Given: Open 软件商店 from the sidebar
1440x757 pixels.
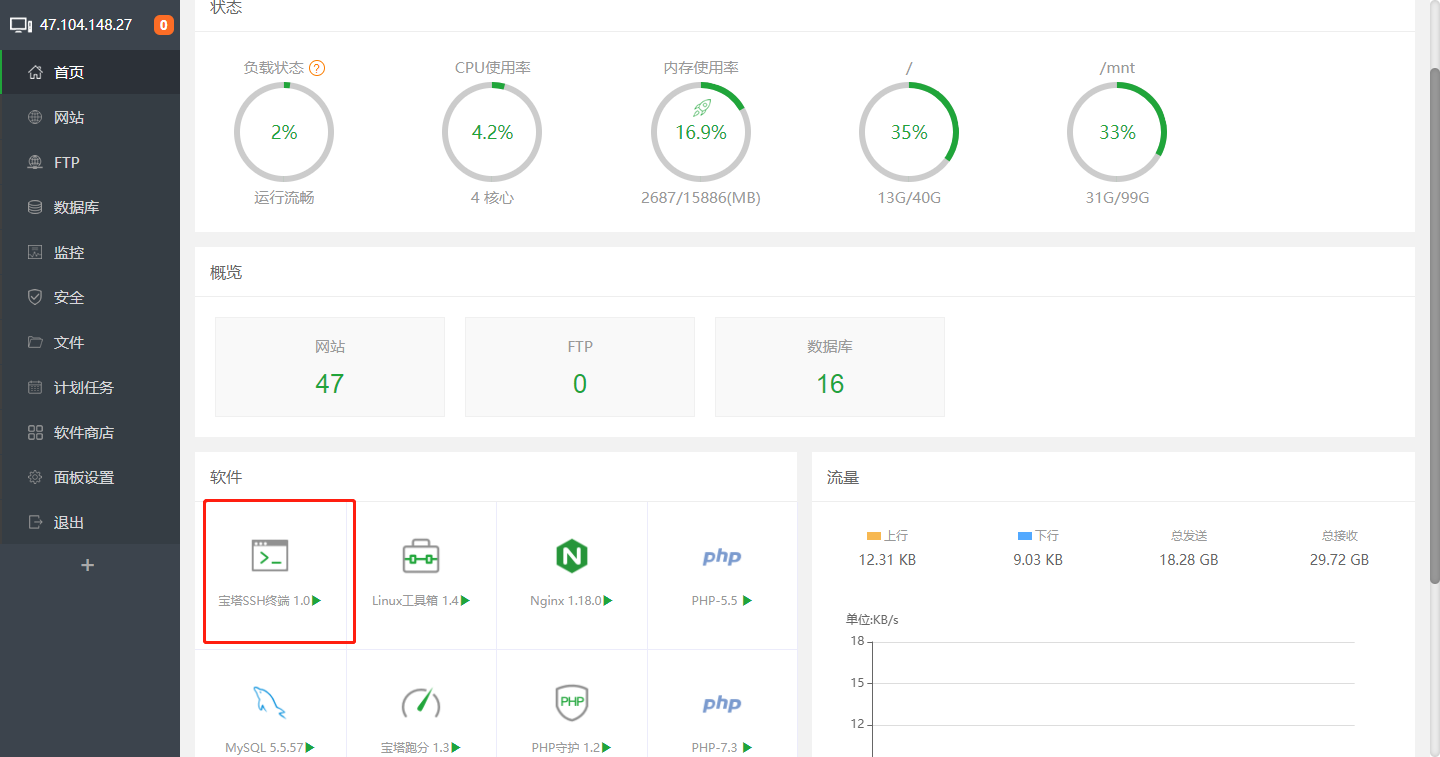Looking at the screenshot, I should (84, 433).
